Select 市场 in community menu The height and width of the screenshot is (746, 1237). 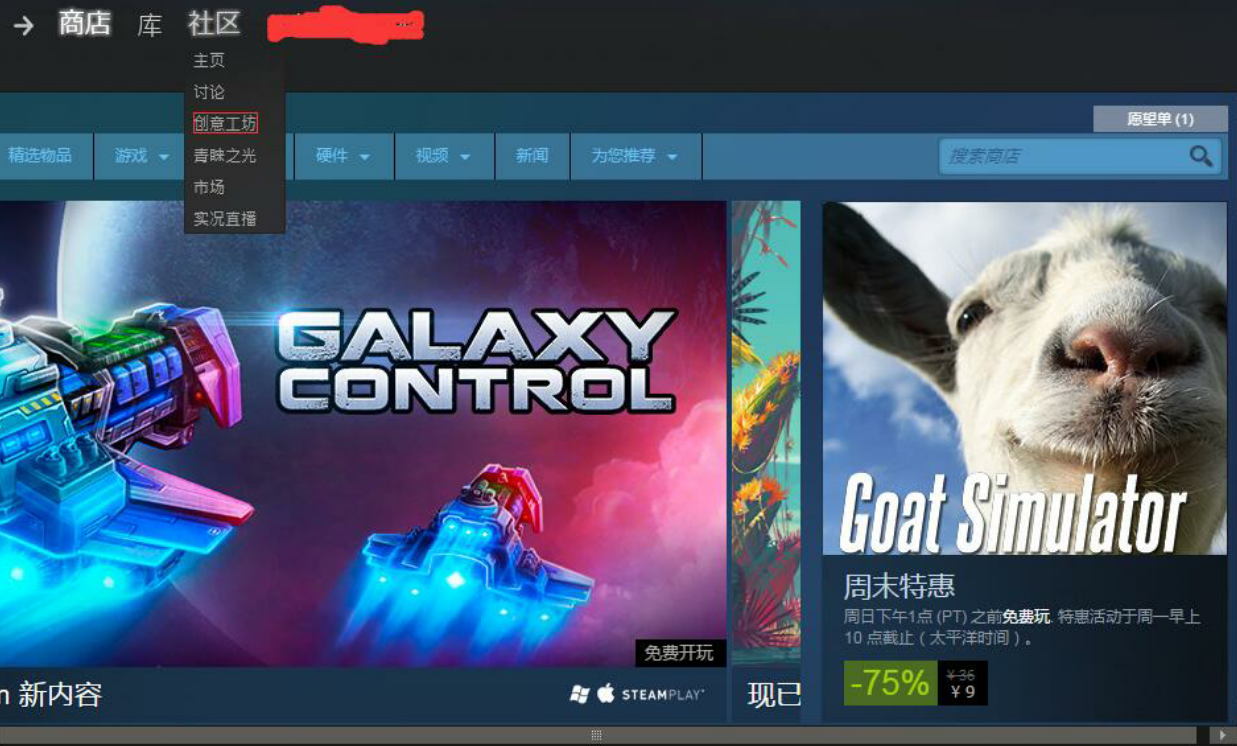pyautogui.click(x=209, y=187)
